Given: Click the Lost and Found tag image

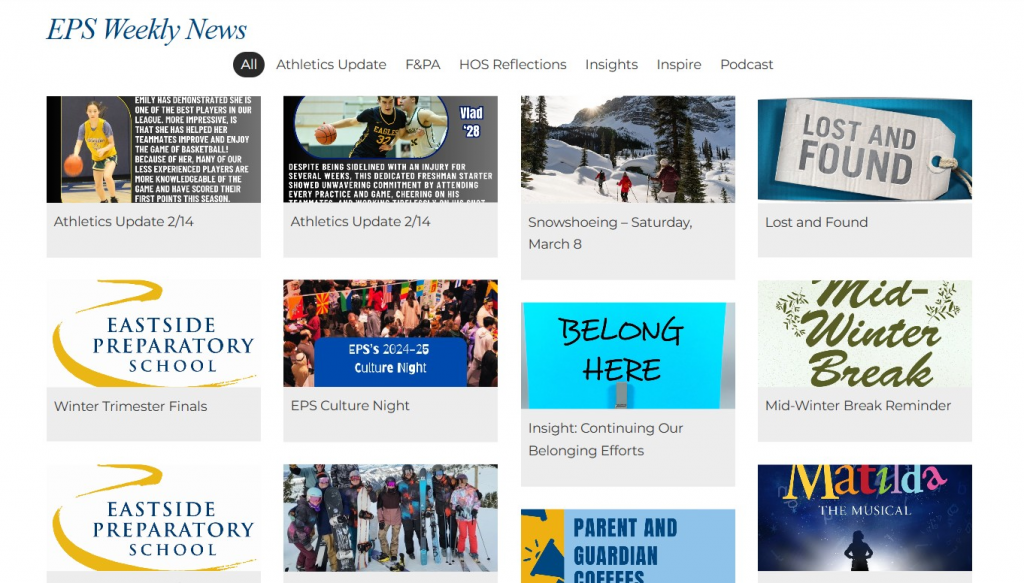Looking at the screenshot, I should [865, 150].
